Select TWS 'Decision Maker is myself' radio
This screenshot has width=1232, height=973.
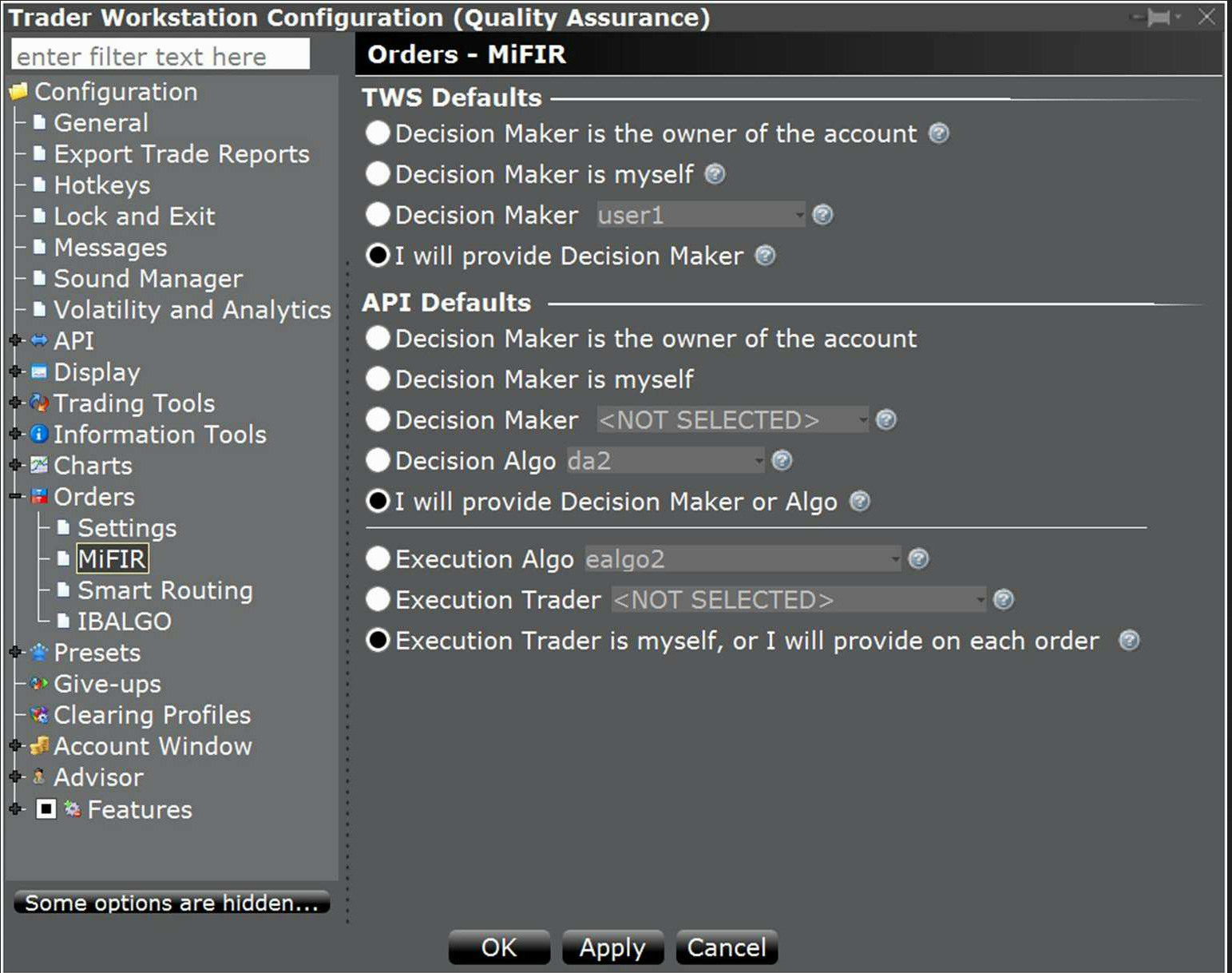pos(378,174)
